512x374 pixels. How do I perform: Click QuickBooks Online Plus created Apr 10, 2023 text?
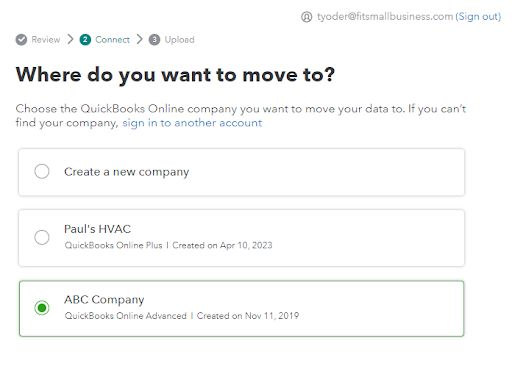[x=168, y=245]
